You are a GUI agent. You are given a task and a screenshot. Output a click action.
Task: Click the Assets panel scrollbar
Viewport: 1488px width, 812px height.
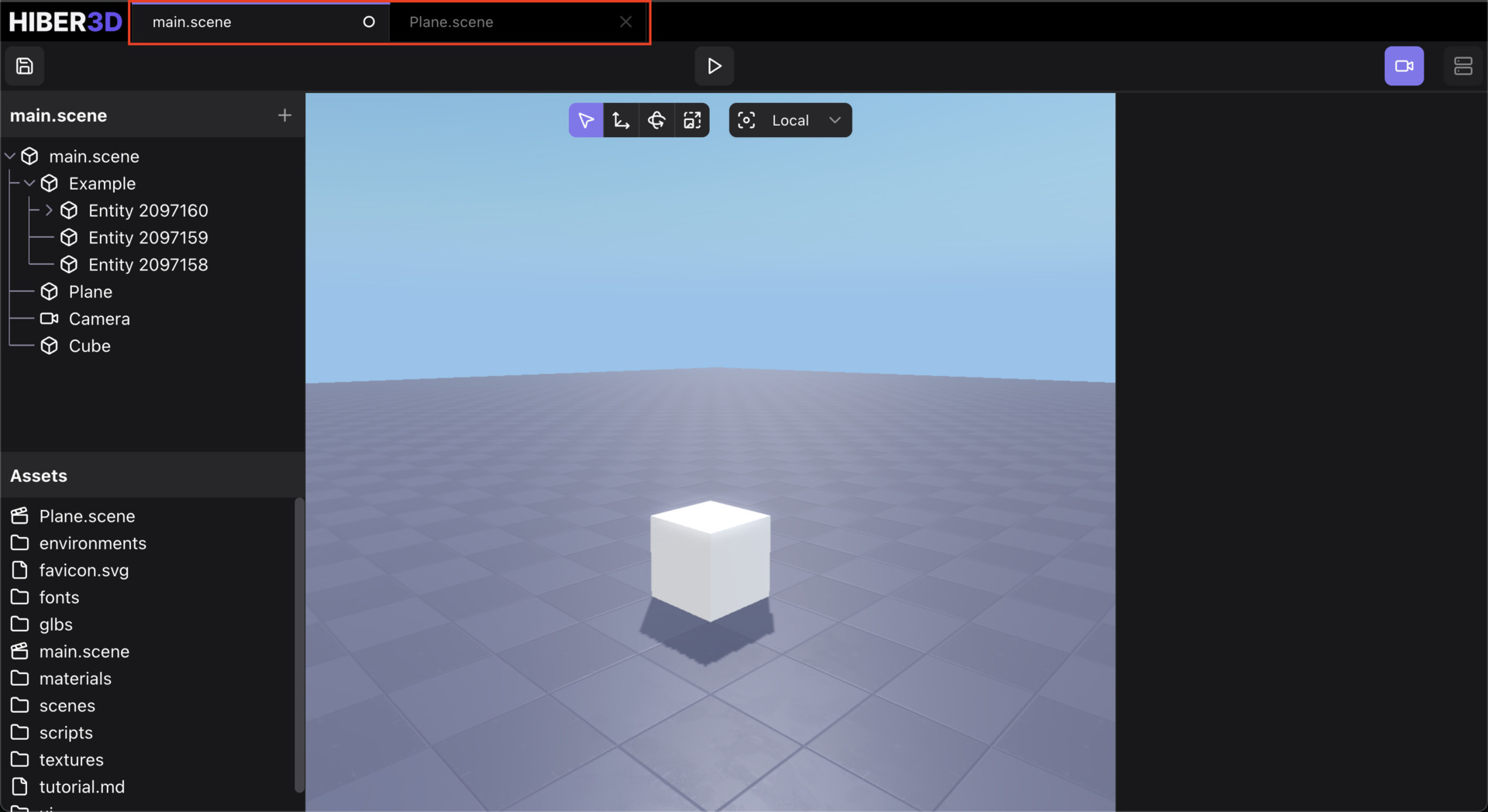(299, 643)
